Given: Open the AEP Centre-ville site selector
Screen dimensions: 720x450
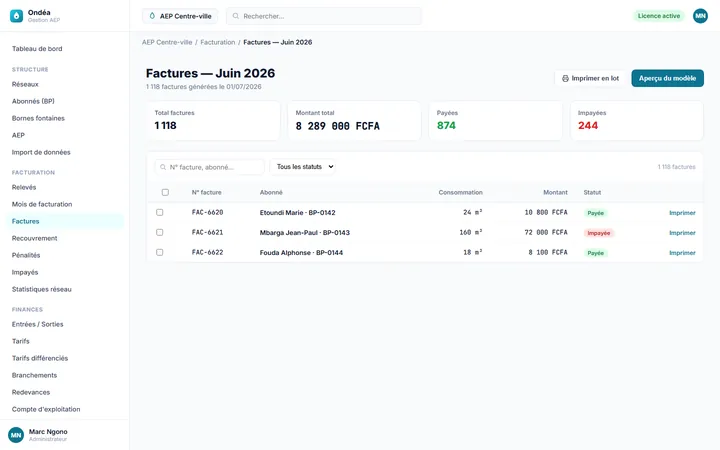Looking at the screenshot, I should (x=180, y=16).
